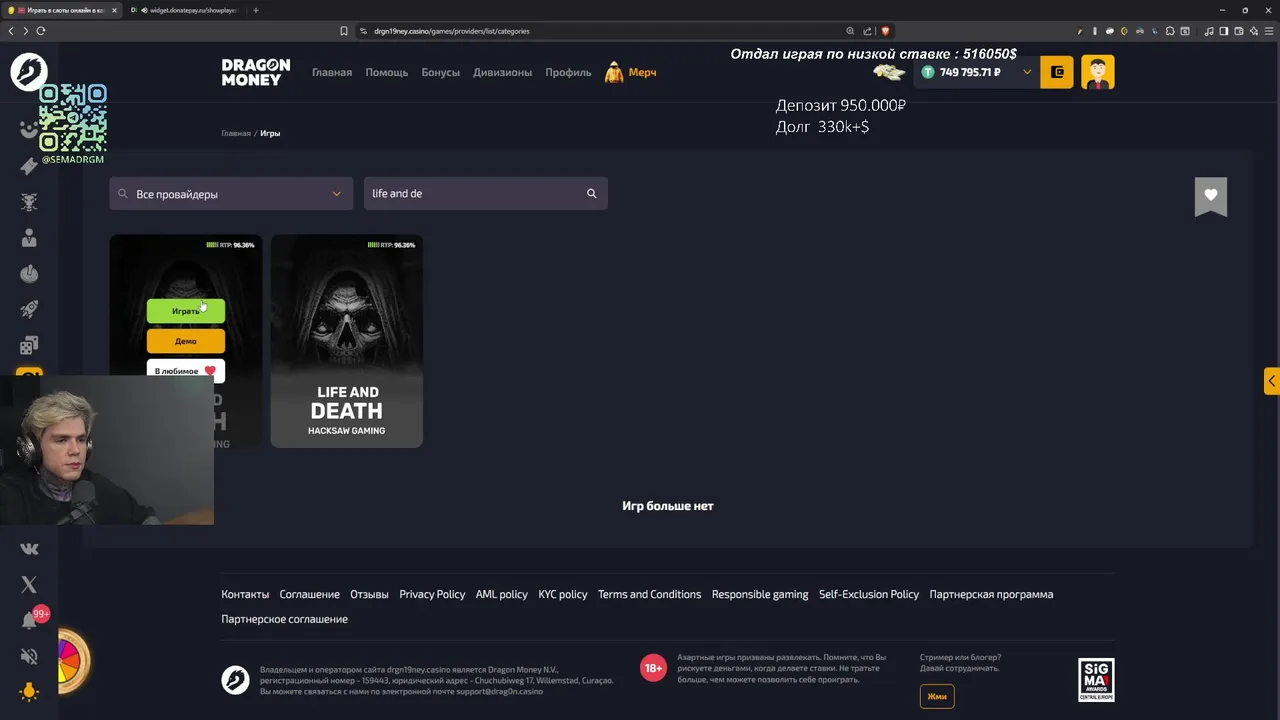The height and width of the screenshot is (720, 1280).
Task: Open the user avatar profile icon
Action: tap(1098, 72)
